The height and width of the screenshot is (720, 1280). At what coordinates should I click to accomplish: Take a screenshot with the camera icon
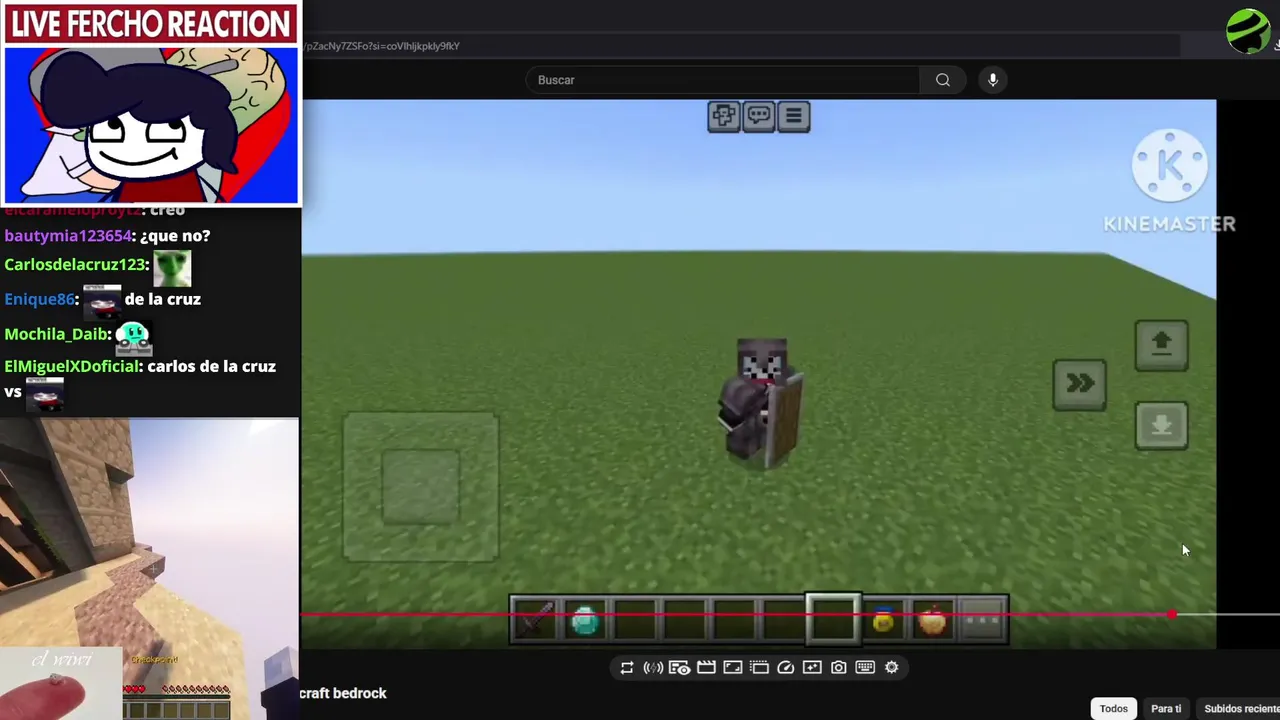(x=839, y=668)
